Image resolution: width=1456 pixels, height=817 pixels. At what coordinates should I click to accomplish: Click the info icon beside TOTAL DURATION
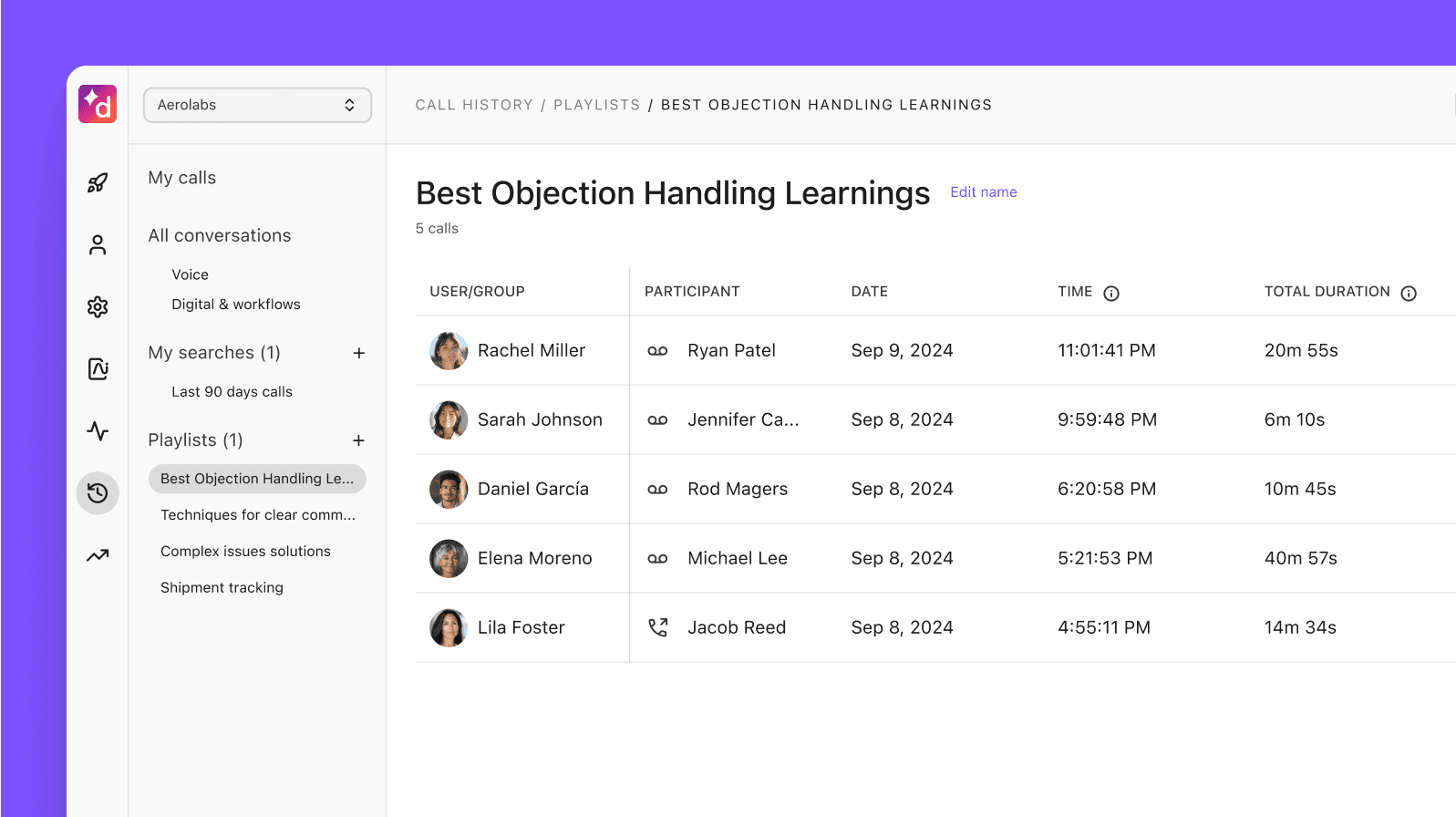[x=1408, y=293]
